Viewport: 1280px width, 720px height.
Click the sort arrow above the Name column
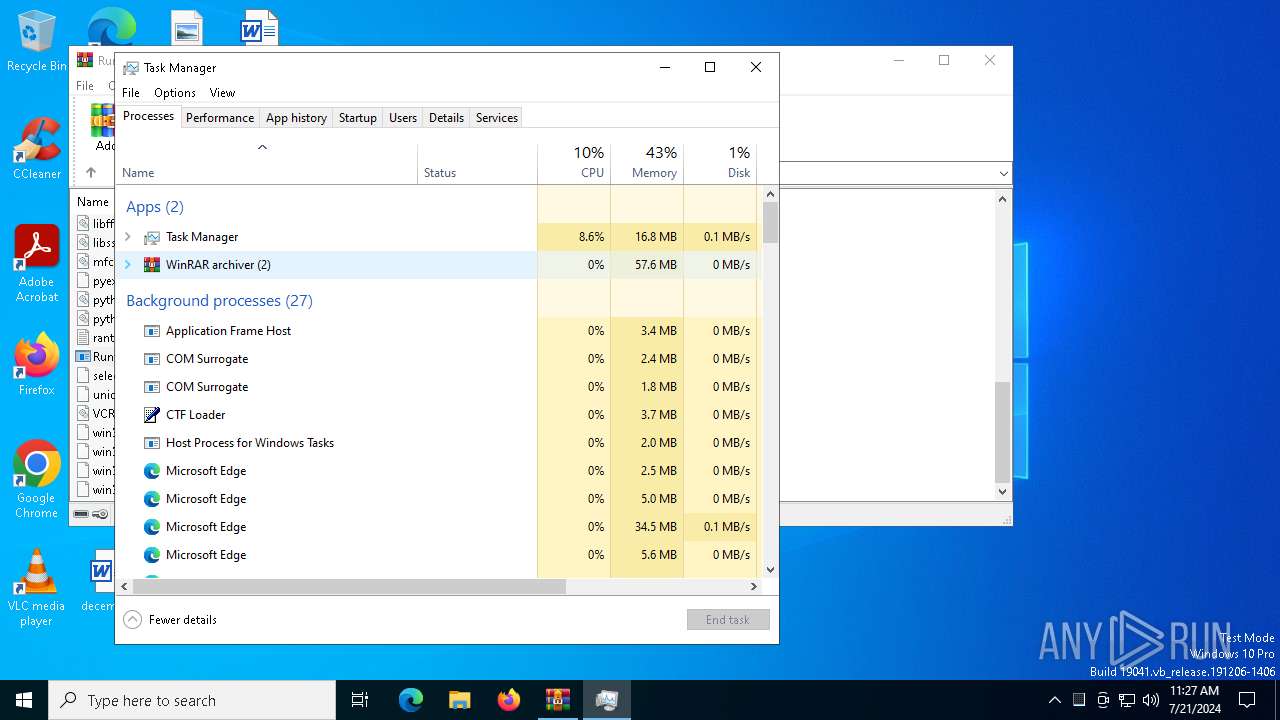click(x=262, y=147)
